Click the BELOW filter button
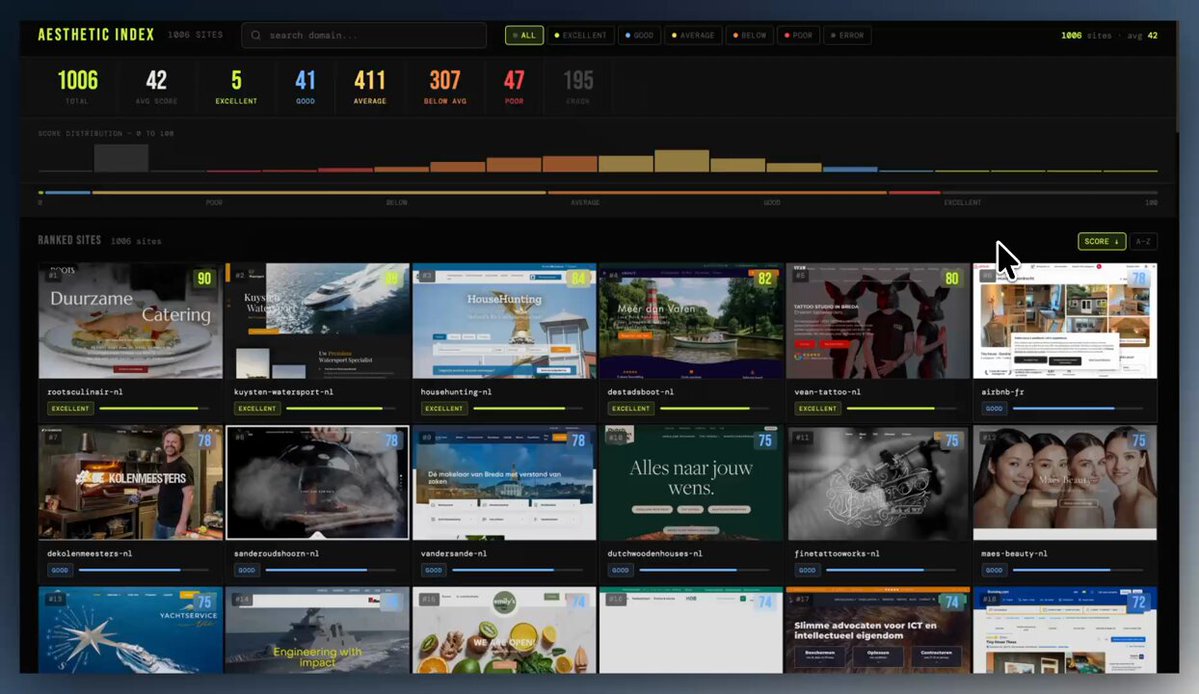Screen dimensions: 1199x694 (749, 35)
